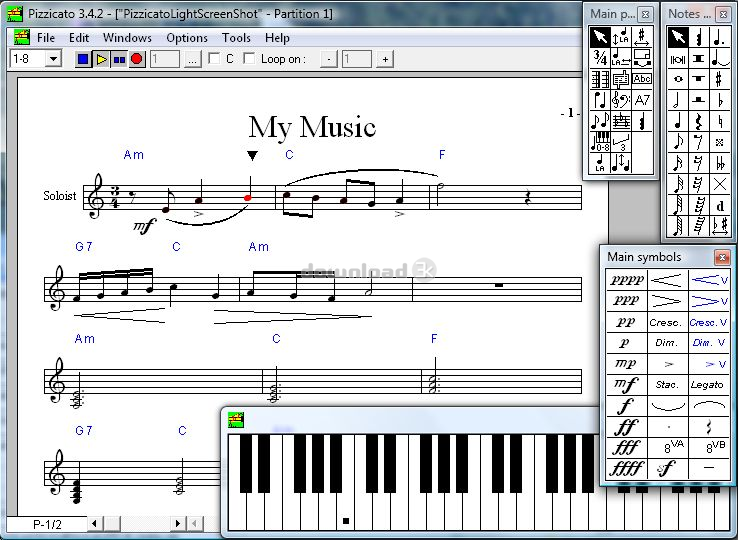Click the P-1/2 page indicator

click(47, 524)
